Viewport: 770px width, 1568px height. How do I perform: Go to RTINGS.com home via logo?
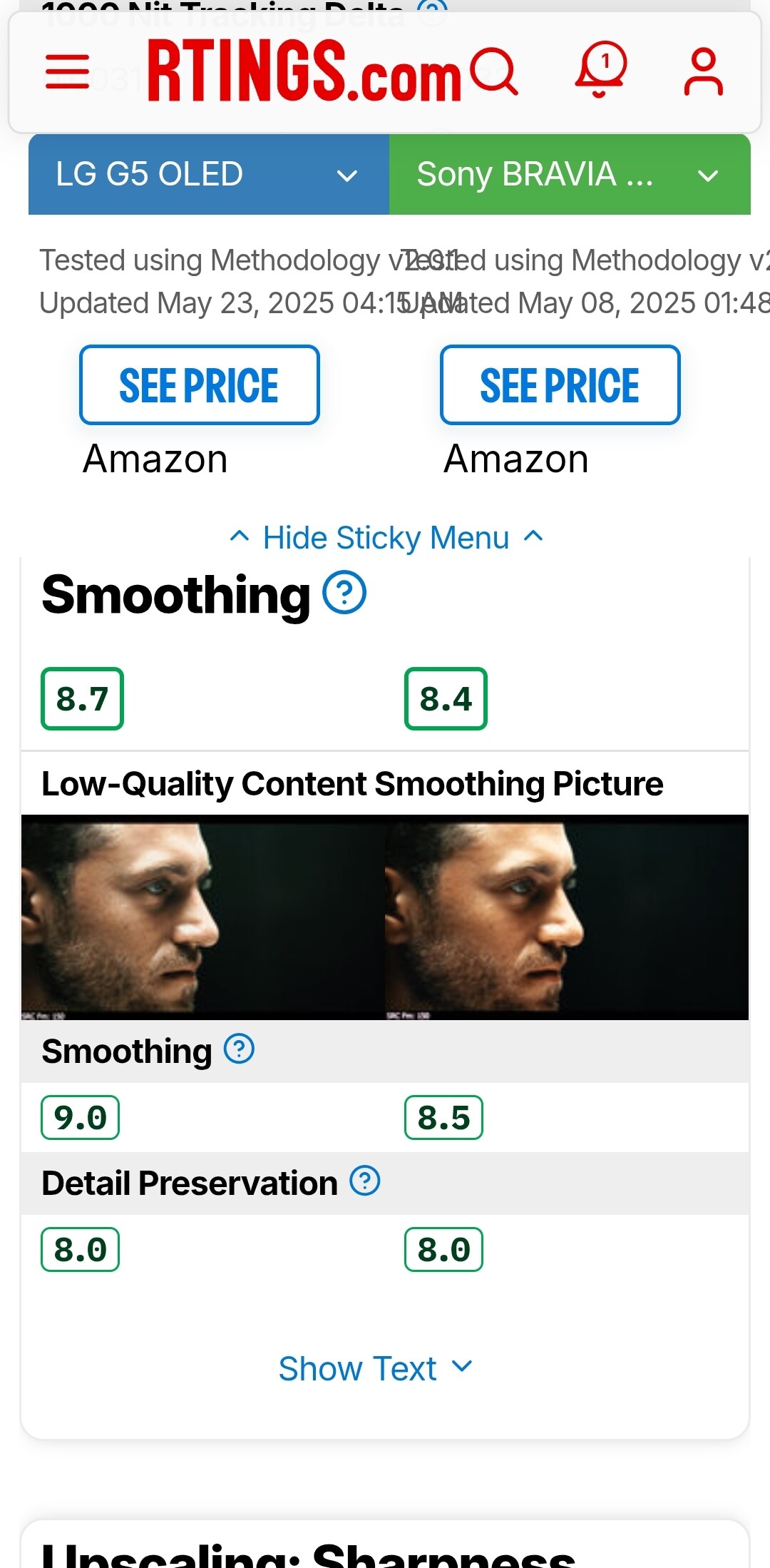pyautogui.click(x=304, y=71)
